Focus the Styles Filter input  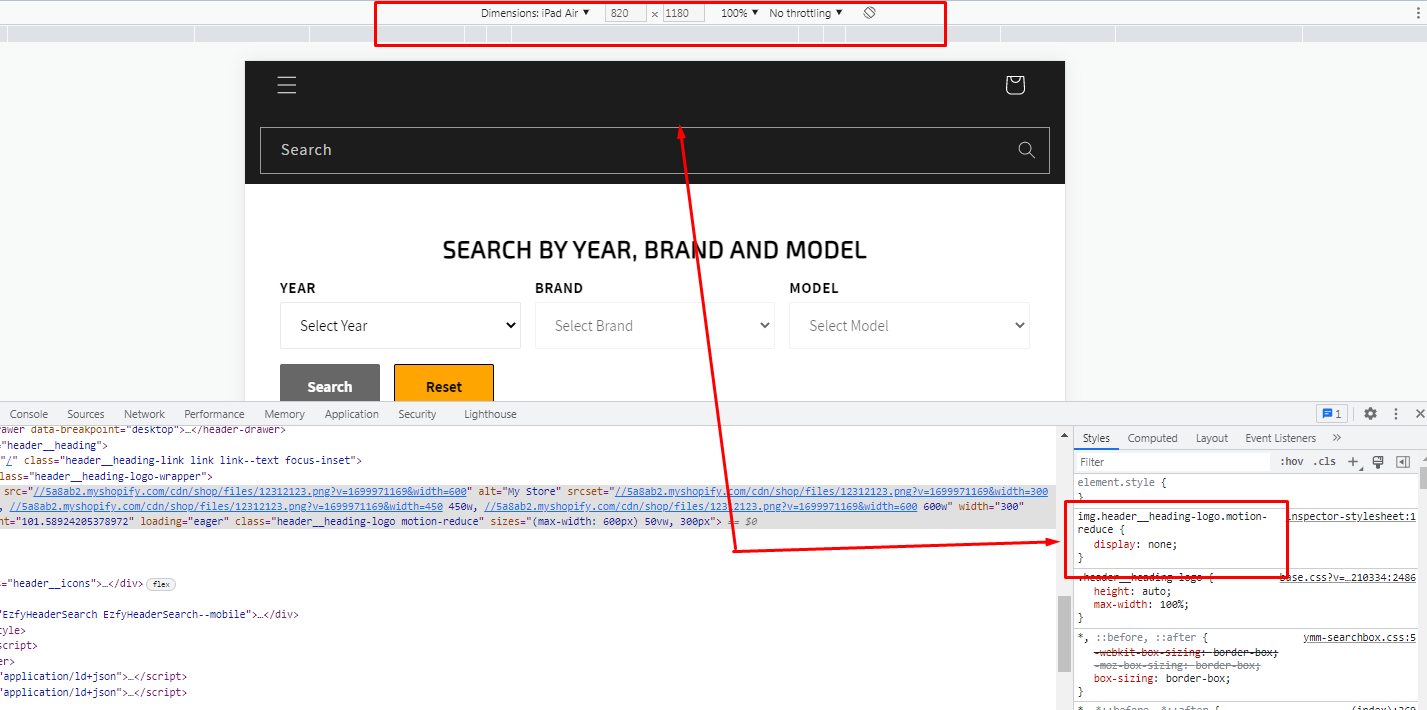tap(1173, 462)
